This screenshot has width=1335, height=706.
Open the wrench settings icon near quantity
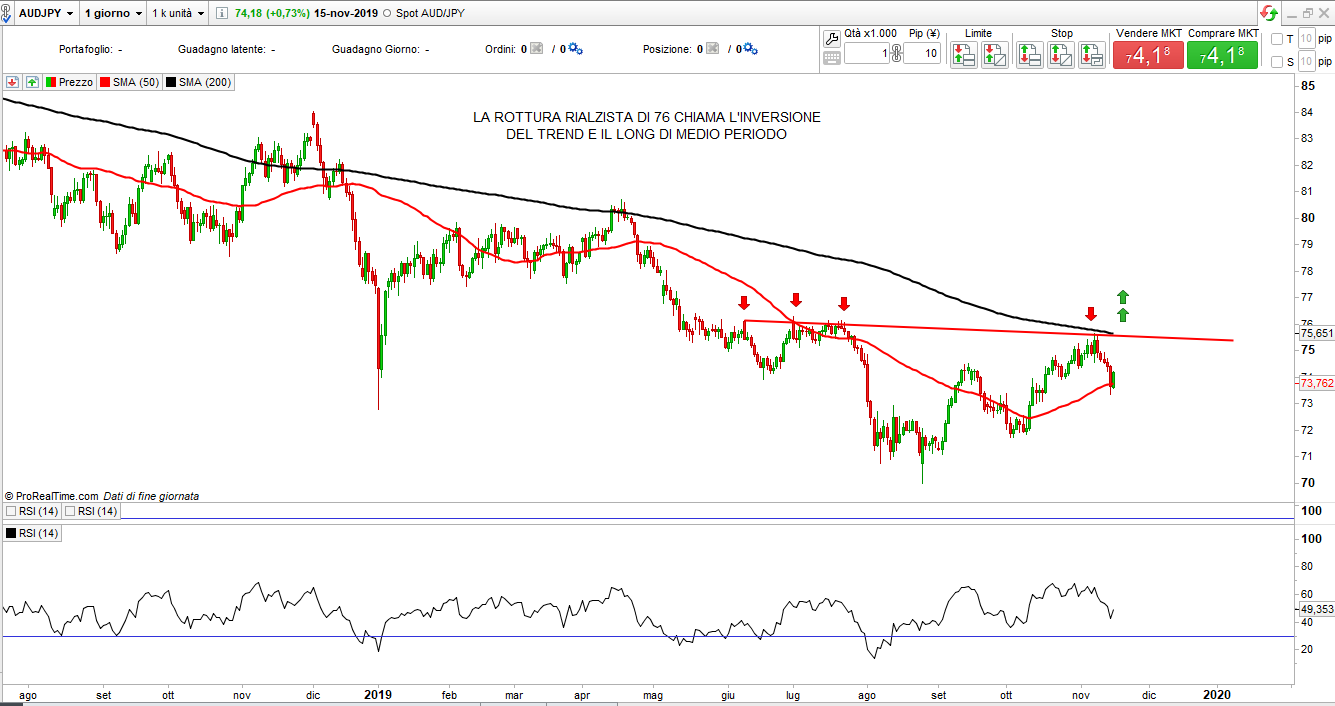[x=831, y=38]
